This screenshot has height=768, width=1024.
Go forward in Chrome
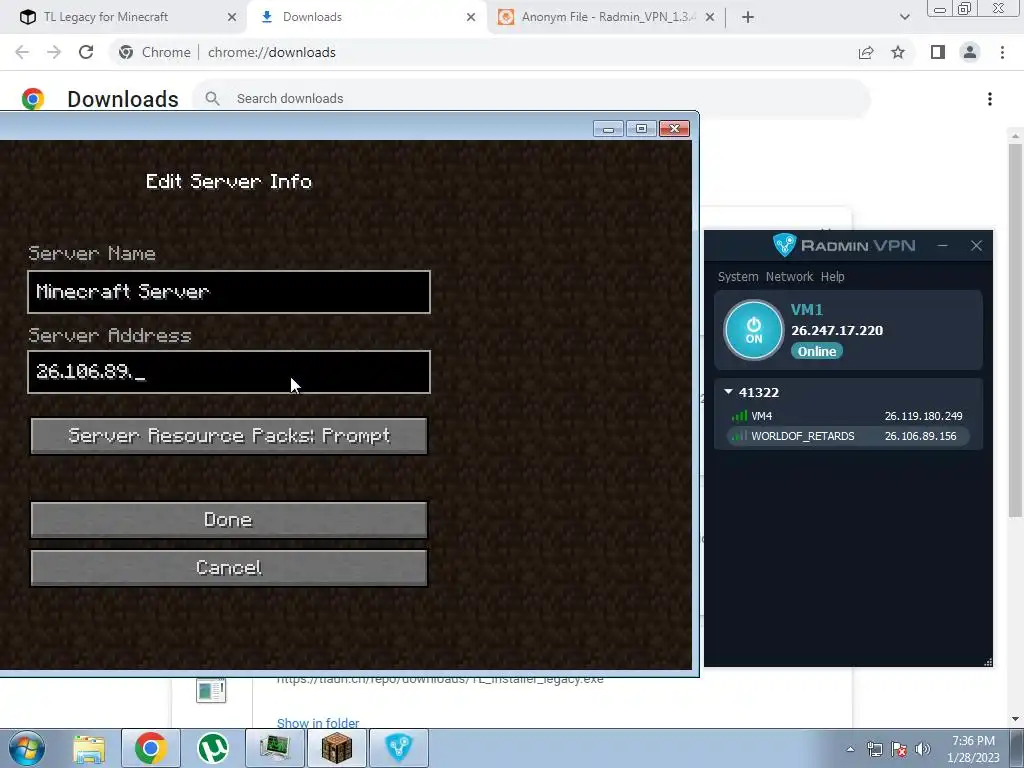(54, 52)
